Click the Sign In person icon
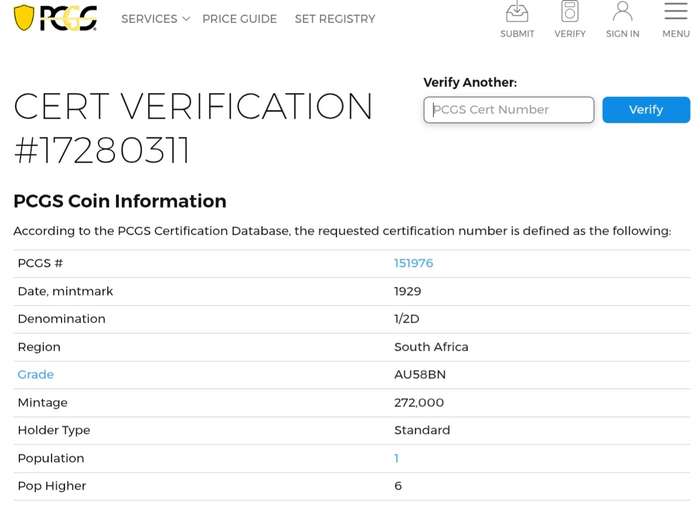The image size is (700, 515). click(x=622, y=11)
